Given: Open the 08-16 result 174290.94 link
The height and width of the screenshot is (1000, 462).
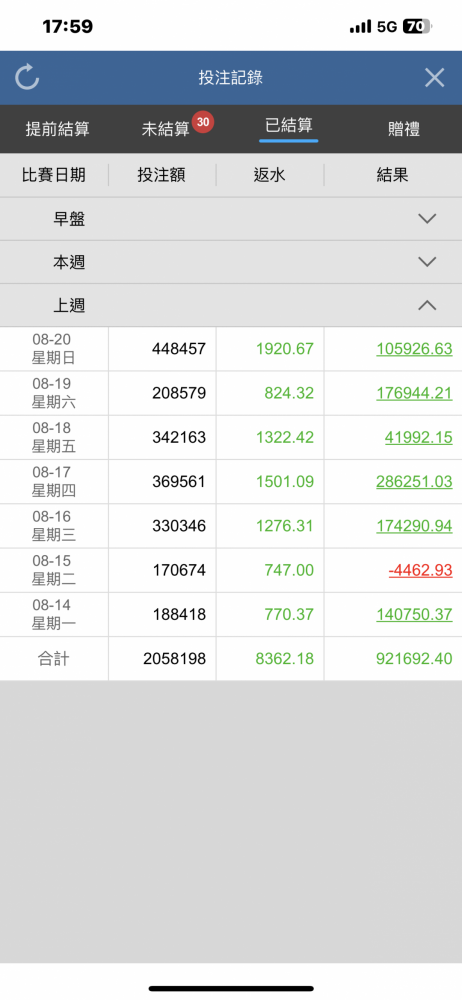Looking at the screenshot, I should [414, 526].
